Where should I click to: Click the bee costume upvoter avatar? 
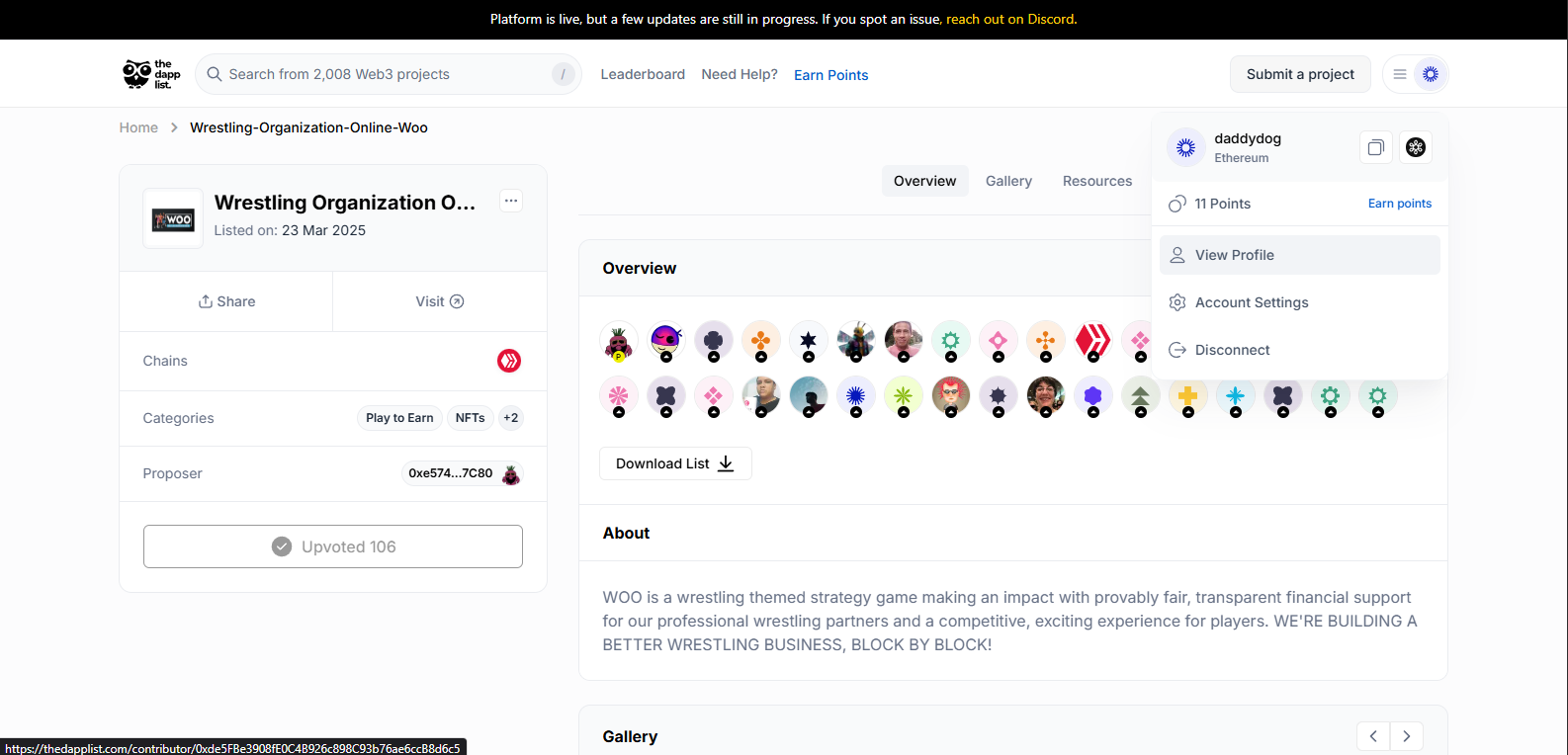856,341
